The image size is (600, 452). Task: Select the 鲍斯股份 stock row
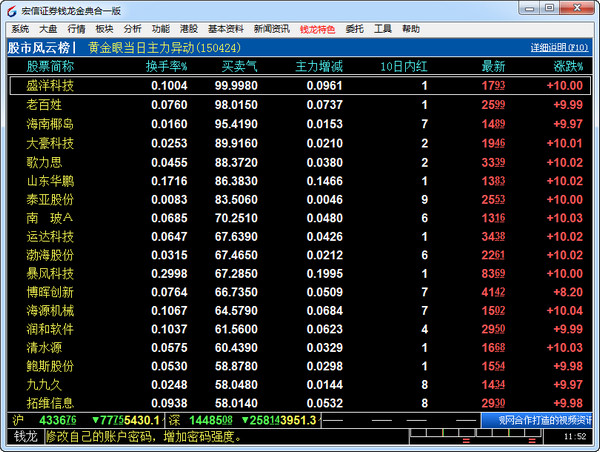(x=300, y=366)
